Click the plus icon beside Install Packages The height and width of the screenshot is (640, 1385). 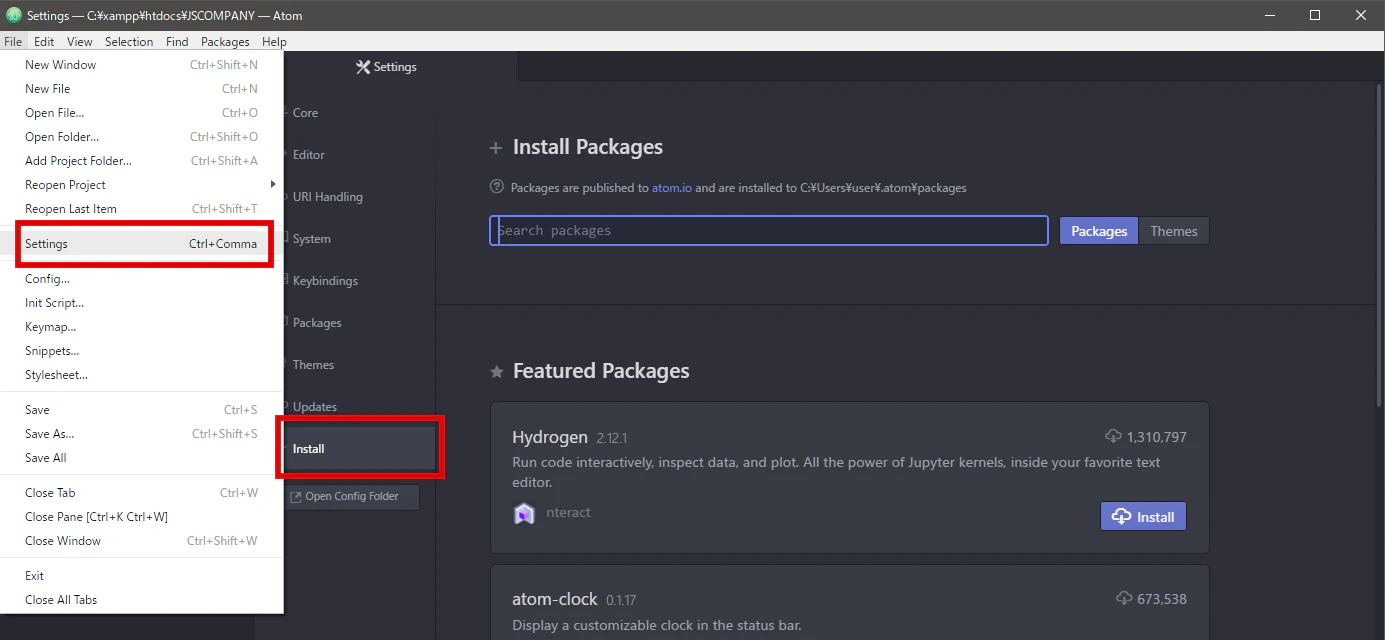click(x=495, y=148)
